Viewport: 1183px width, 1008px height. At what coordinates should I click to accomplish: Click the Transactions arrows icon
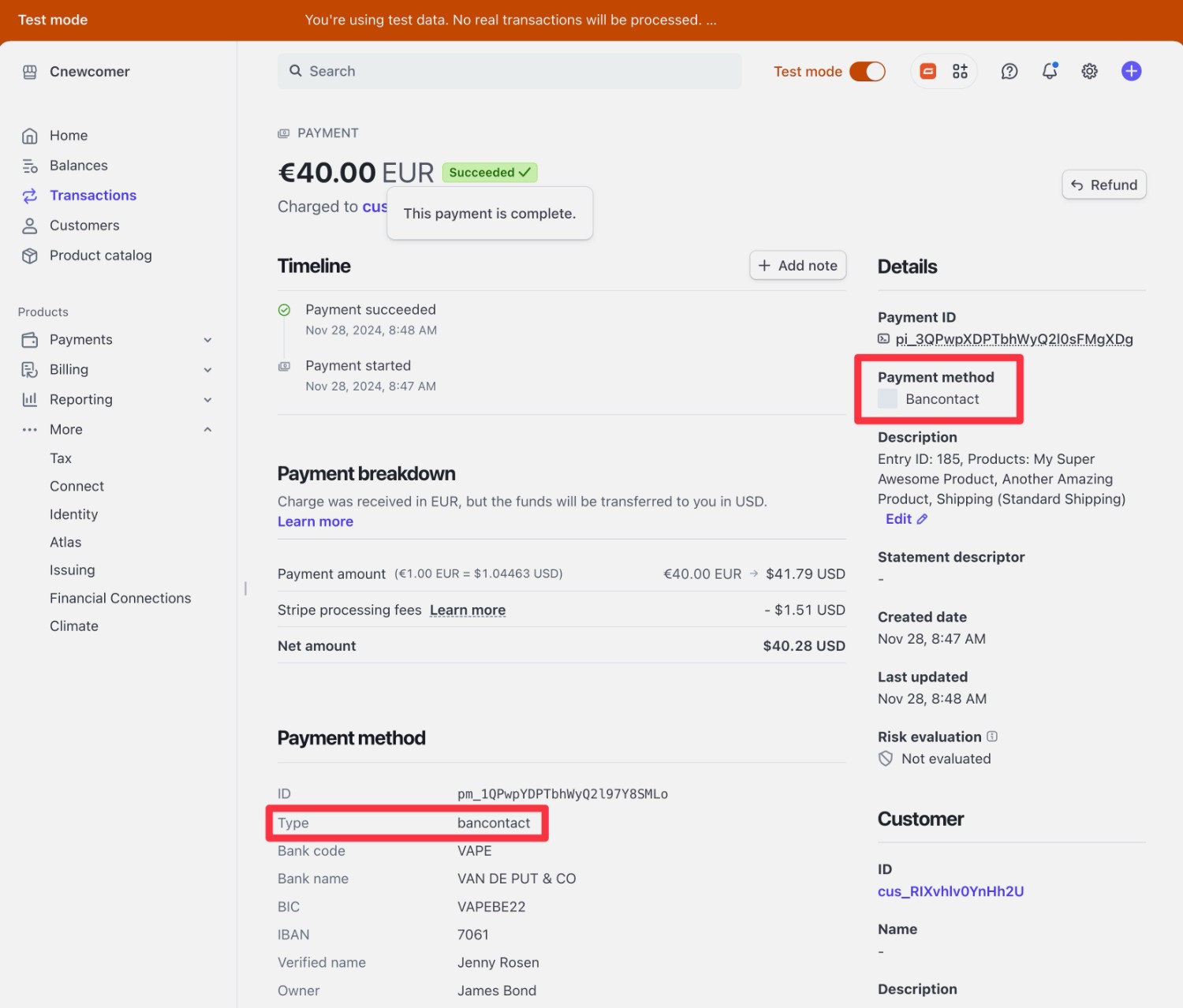click(x=30, y=196)
